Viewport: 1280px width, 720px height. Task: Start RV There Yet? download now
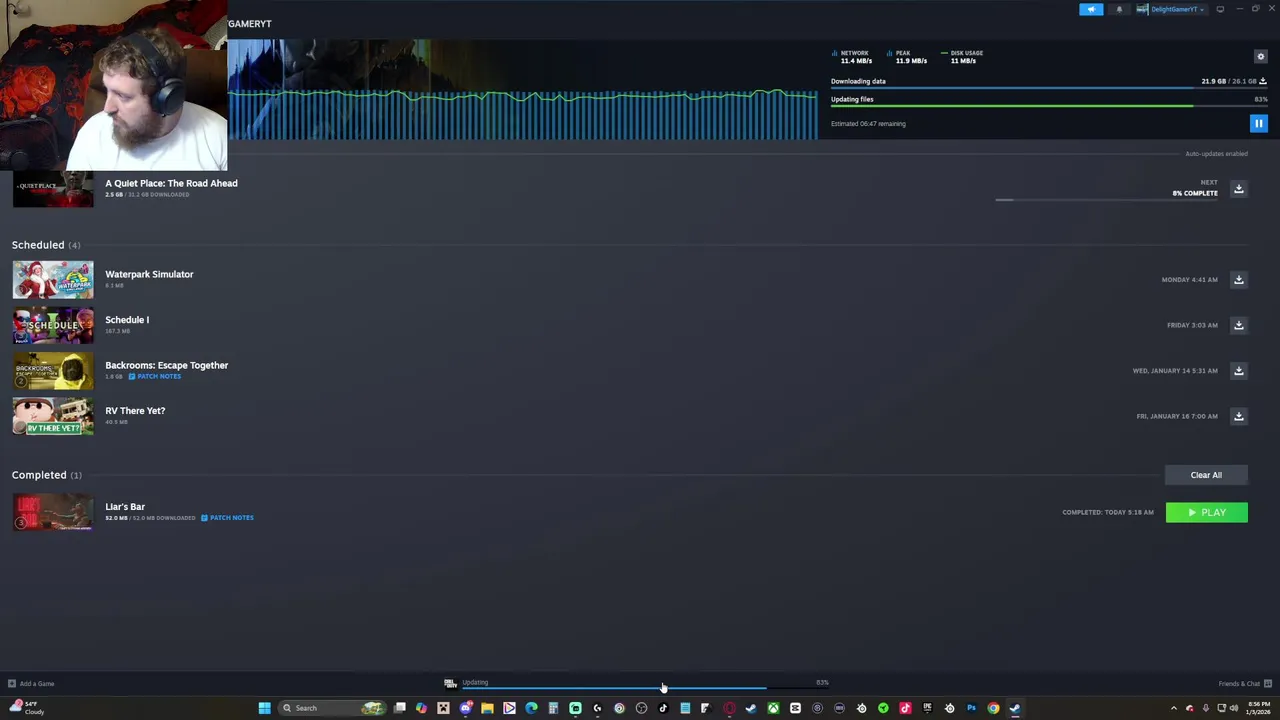point(1238,416)
